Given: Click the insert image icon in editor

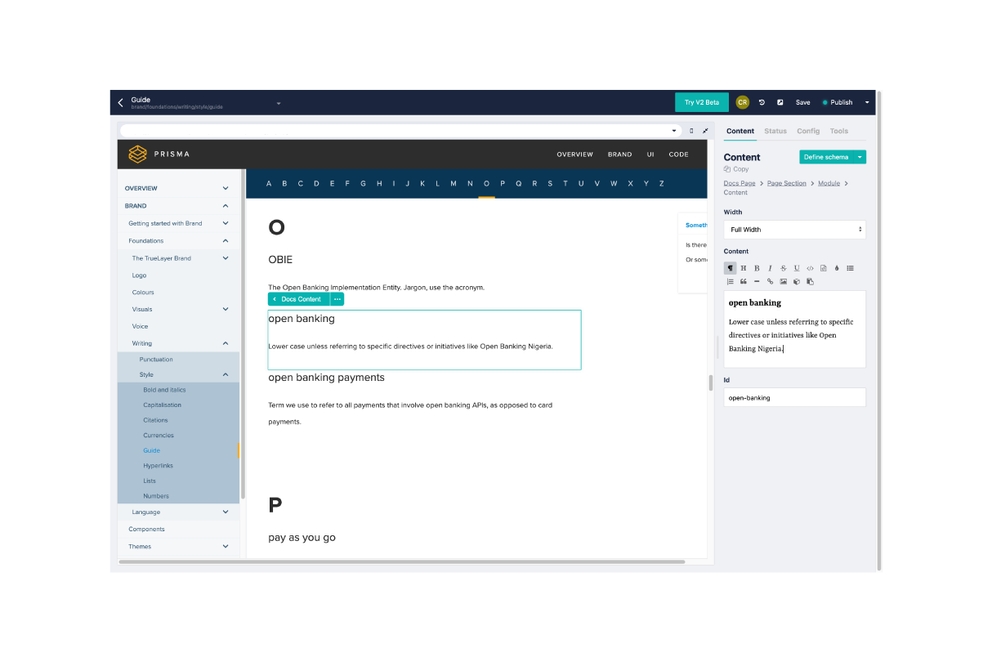Looking at the screenshot, I should 783,282.
